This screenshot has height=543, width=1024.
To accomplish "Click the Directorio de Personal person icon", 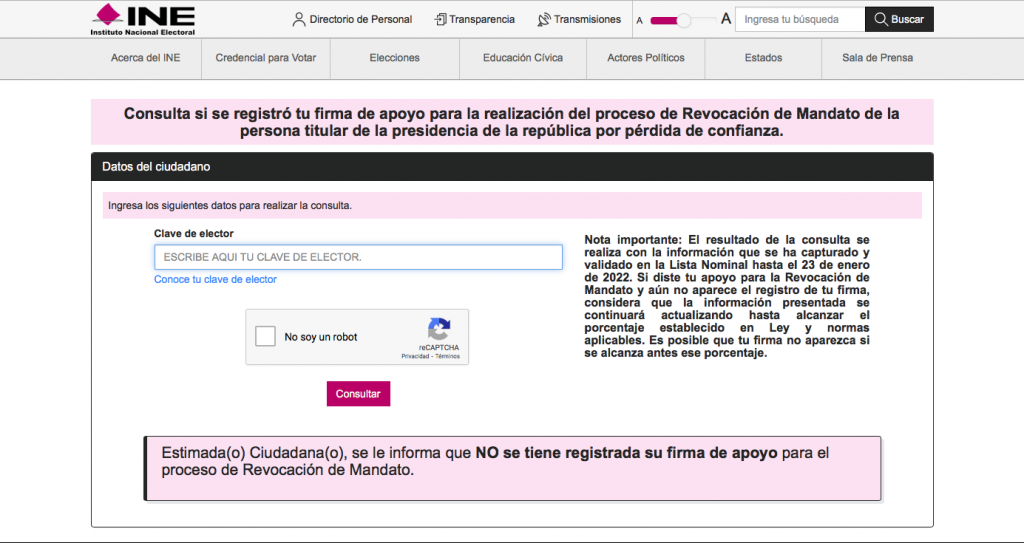I will pos(298,19).
